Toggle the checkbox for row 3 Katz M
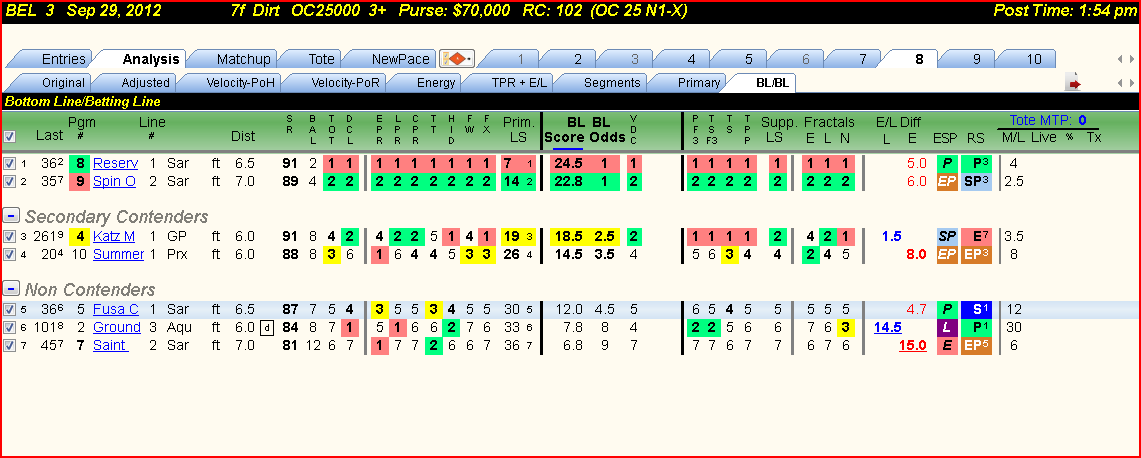Screen dimensions: 1141x458 tap(9, 236)
